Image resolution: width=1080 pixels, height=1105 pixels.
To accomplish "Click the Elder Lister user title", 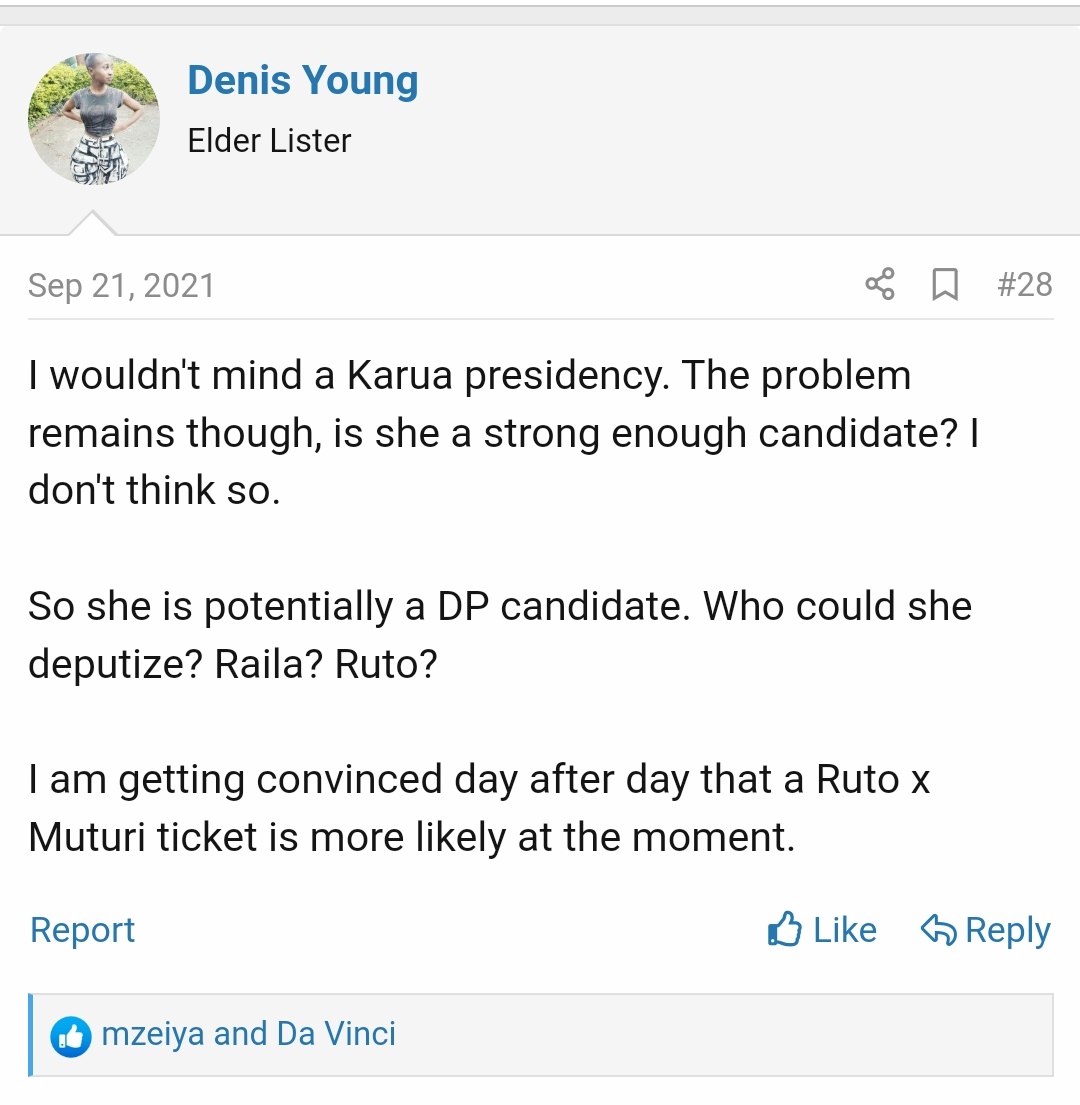I will click(269, 141).
